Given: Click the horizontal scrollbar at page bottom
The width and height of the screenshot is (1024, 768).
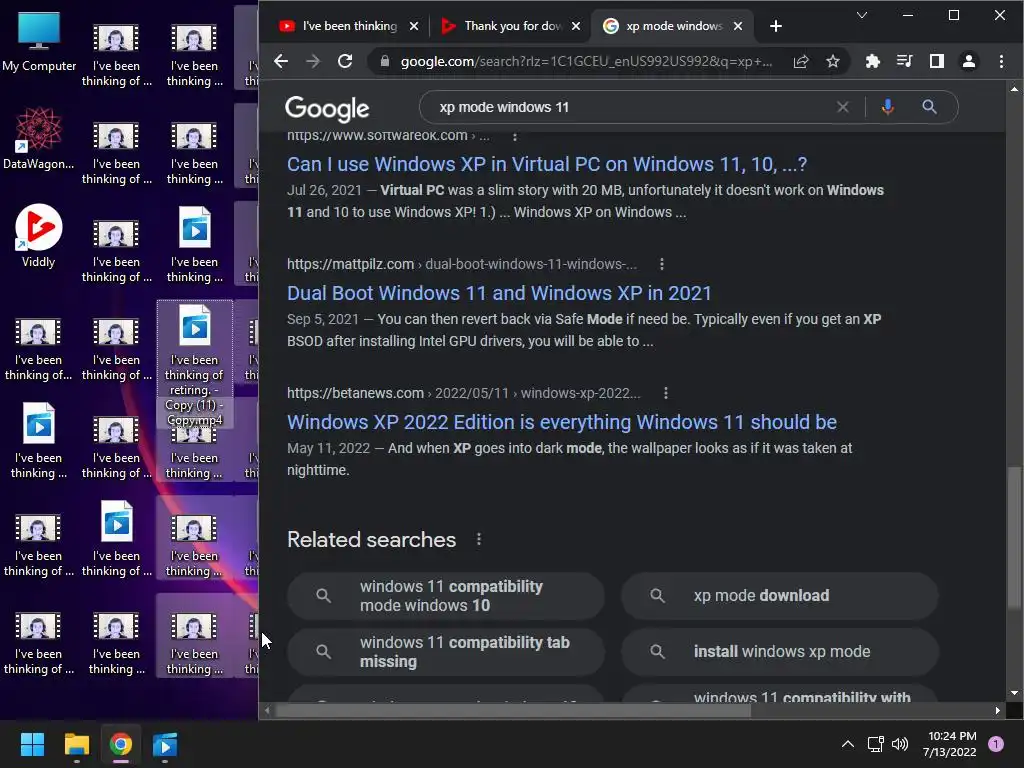Looking at the screenshot, I should [513, 710].
